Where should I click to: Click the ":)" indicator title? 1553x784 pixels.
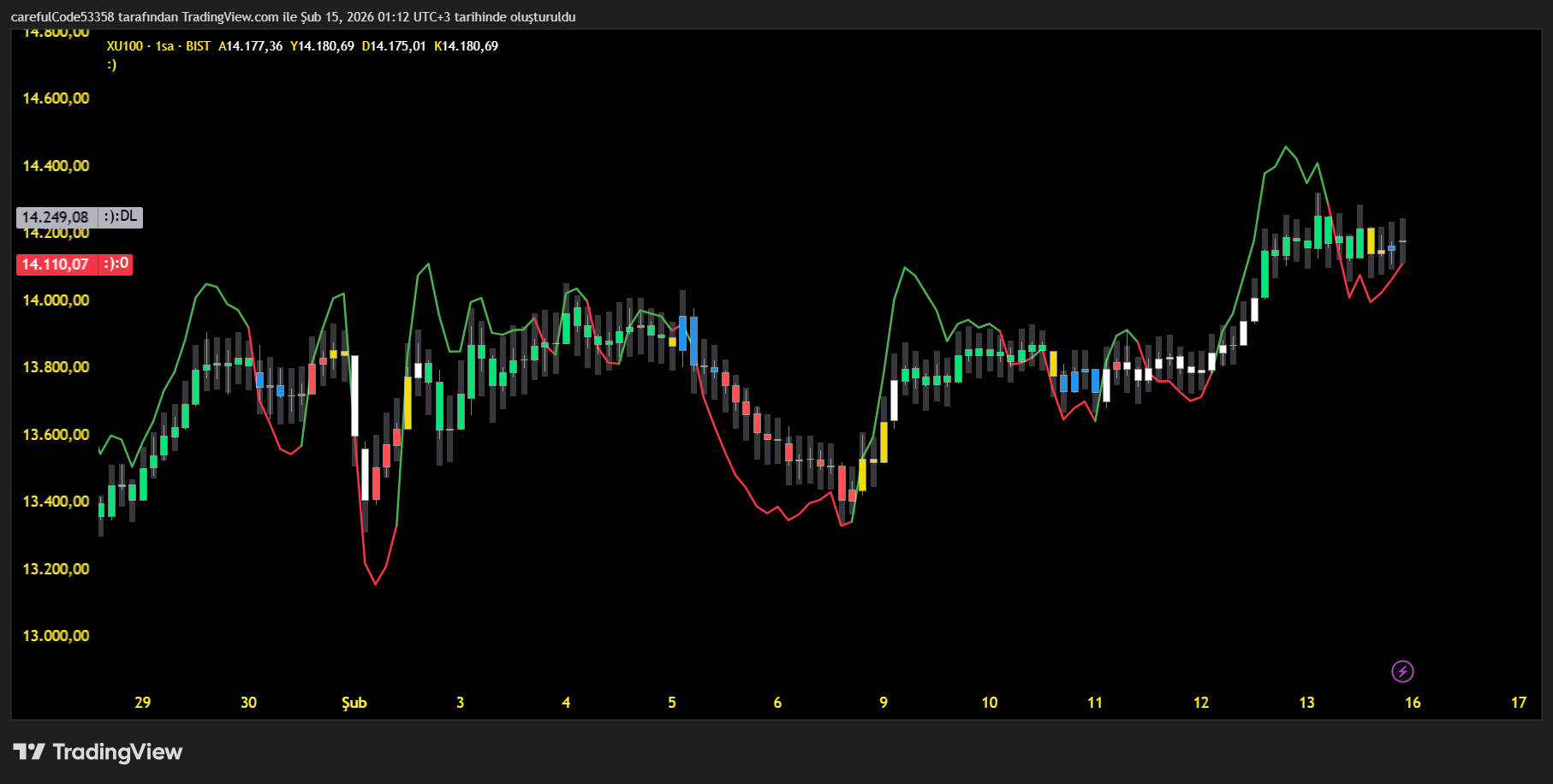click(110, 64)
